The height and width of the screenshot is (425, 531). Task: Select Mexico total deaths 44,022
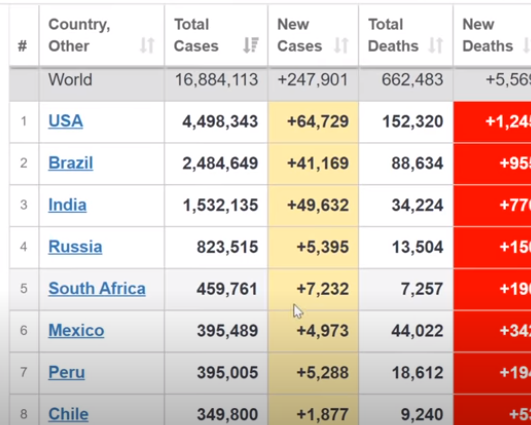click(417, 331)
